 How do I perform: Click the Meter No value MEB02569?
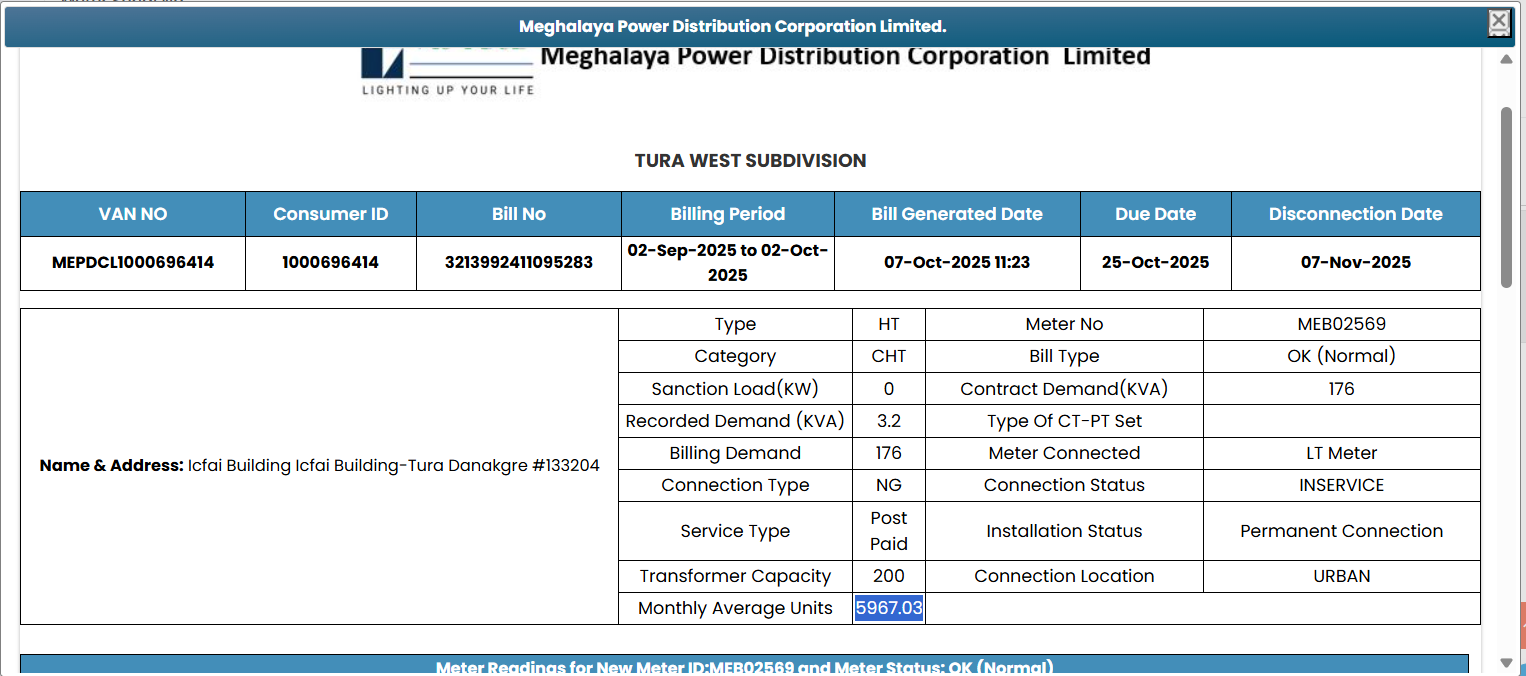(x=1341, y=324)
